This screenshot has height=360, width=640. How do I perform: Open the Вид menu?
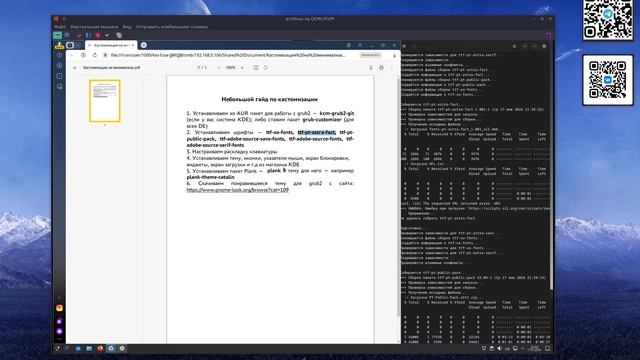(127, 27)
